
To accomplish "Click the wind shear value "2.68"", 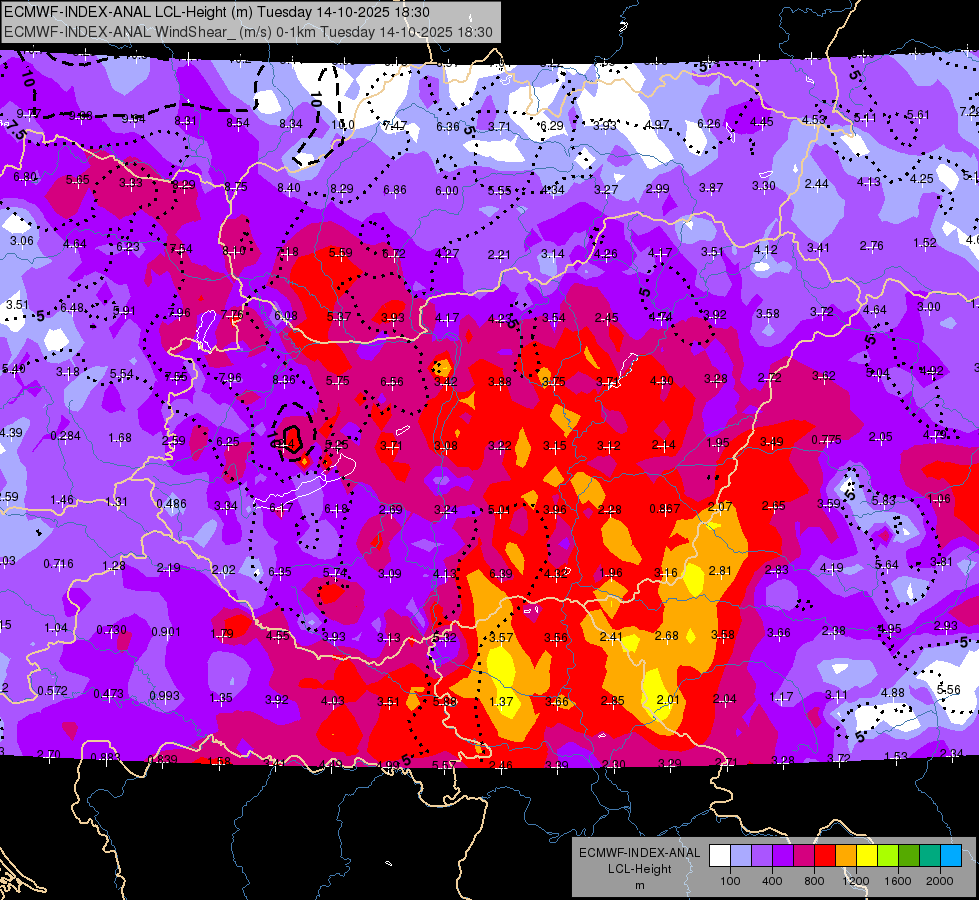I will point(667,636).
